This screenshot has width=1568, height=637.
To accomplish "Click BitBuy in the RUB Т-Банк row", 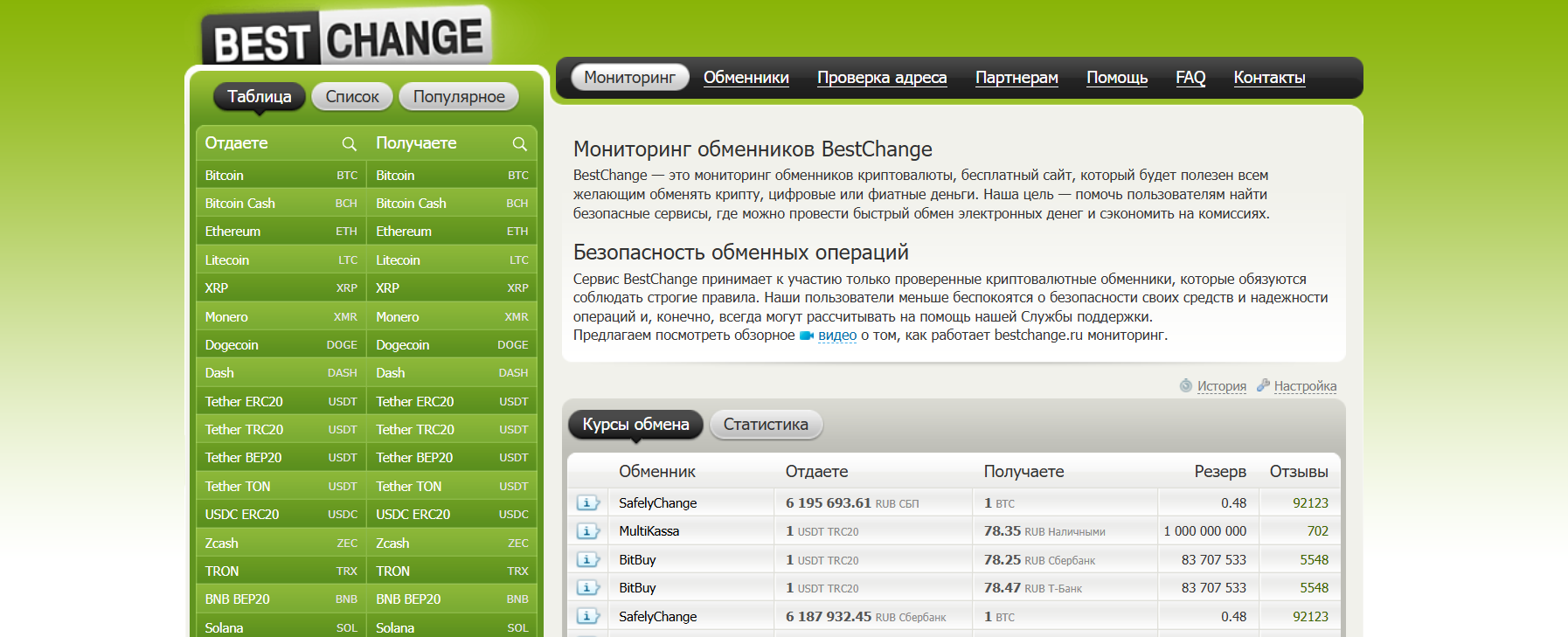I will (637, 588).
